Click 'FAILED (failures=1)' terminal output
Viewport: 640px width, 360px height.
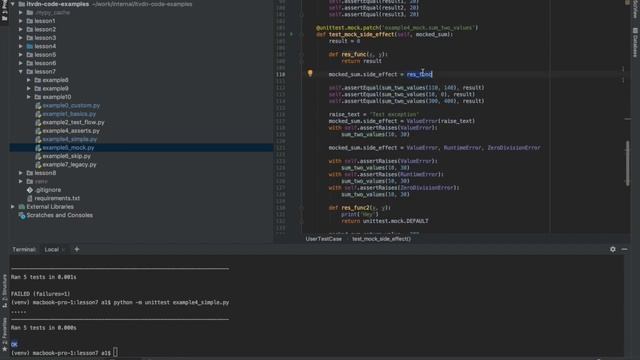[x=40, y=294]
